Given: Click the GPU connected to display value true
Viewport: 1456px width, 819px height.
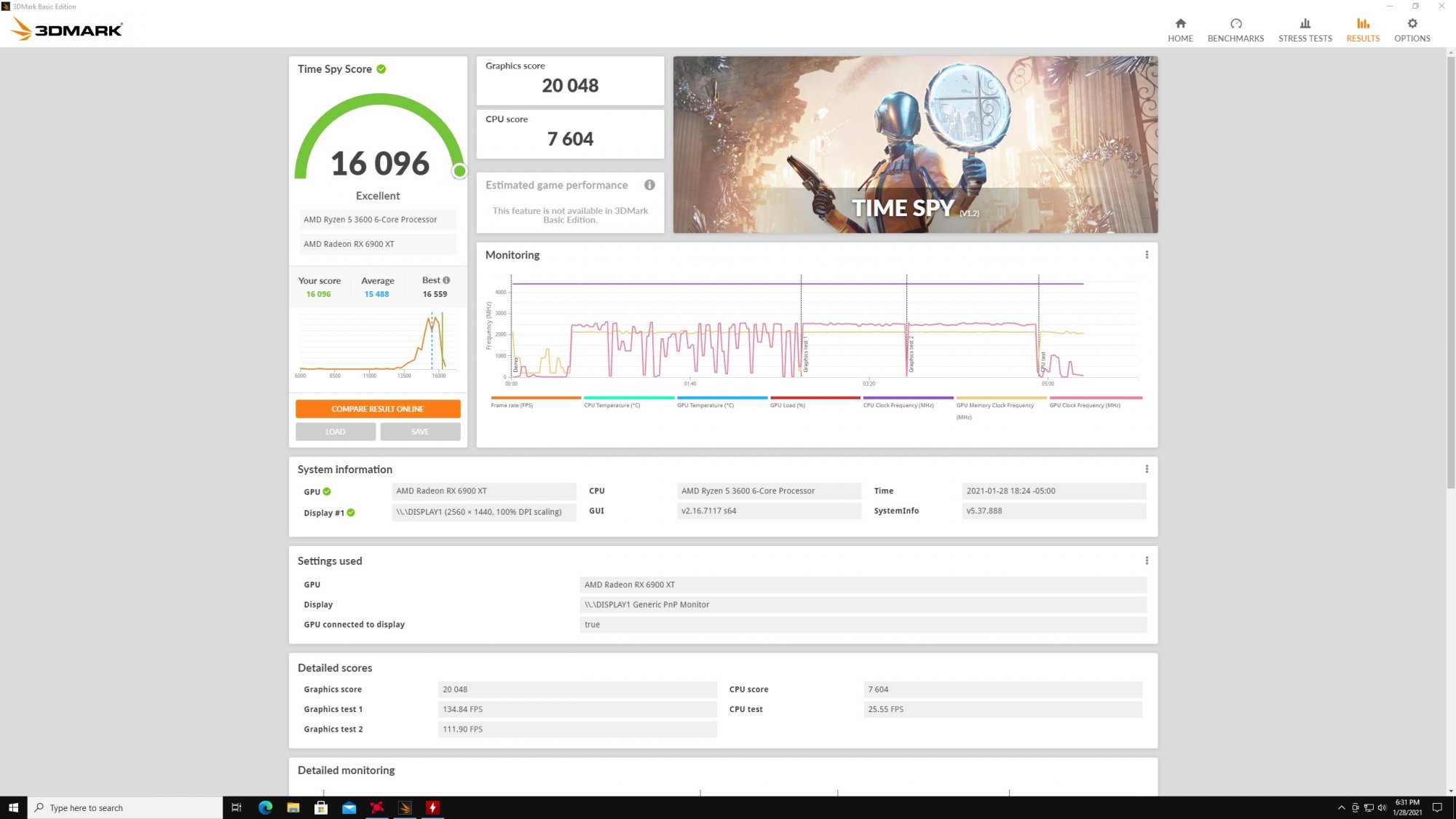Looking at the screenshot, I should click(x=863, y=625).
